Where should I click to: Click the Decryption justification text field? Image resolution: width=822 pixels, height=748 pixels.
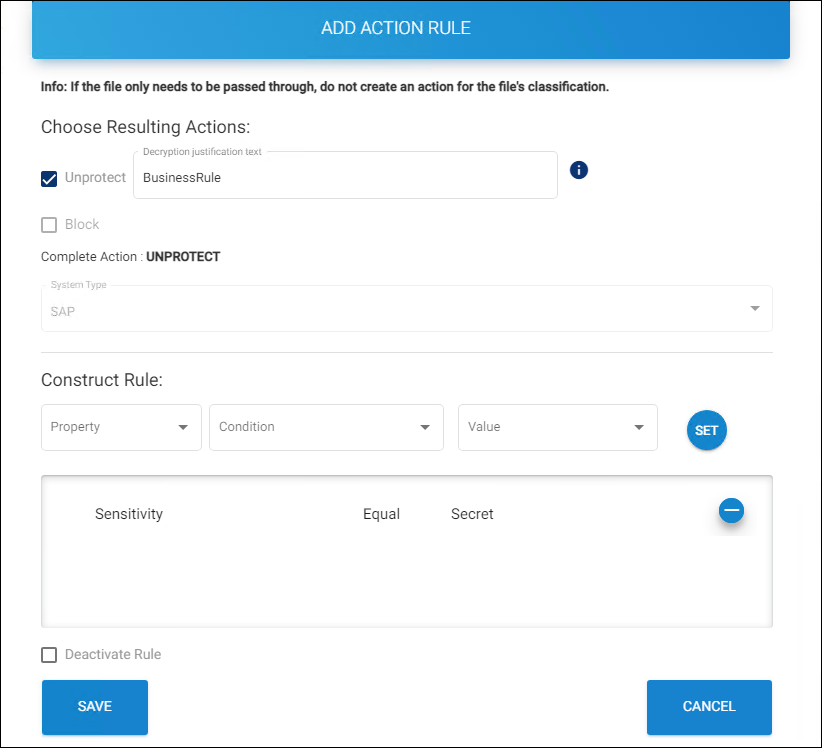pos(345,178)
